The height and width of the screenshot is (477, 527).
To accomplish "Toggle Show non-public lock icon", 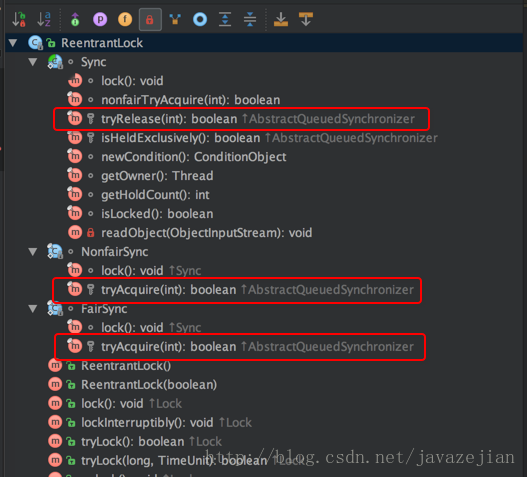I will coord(150,19).
